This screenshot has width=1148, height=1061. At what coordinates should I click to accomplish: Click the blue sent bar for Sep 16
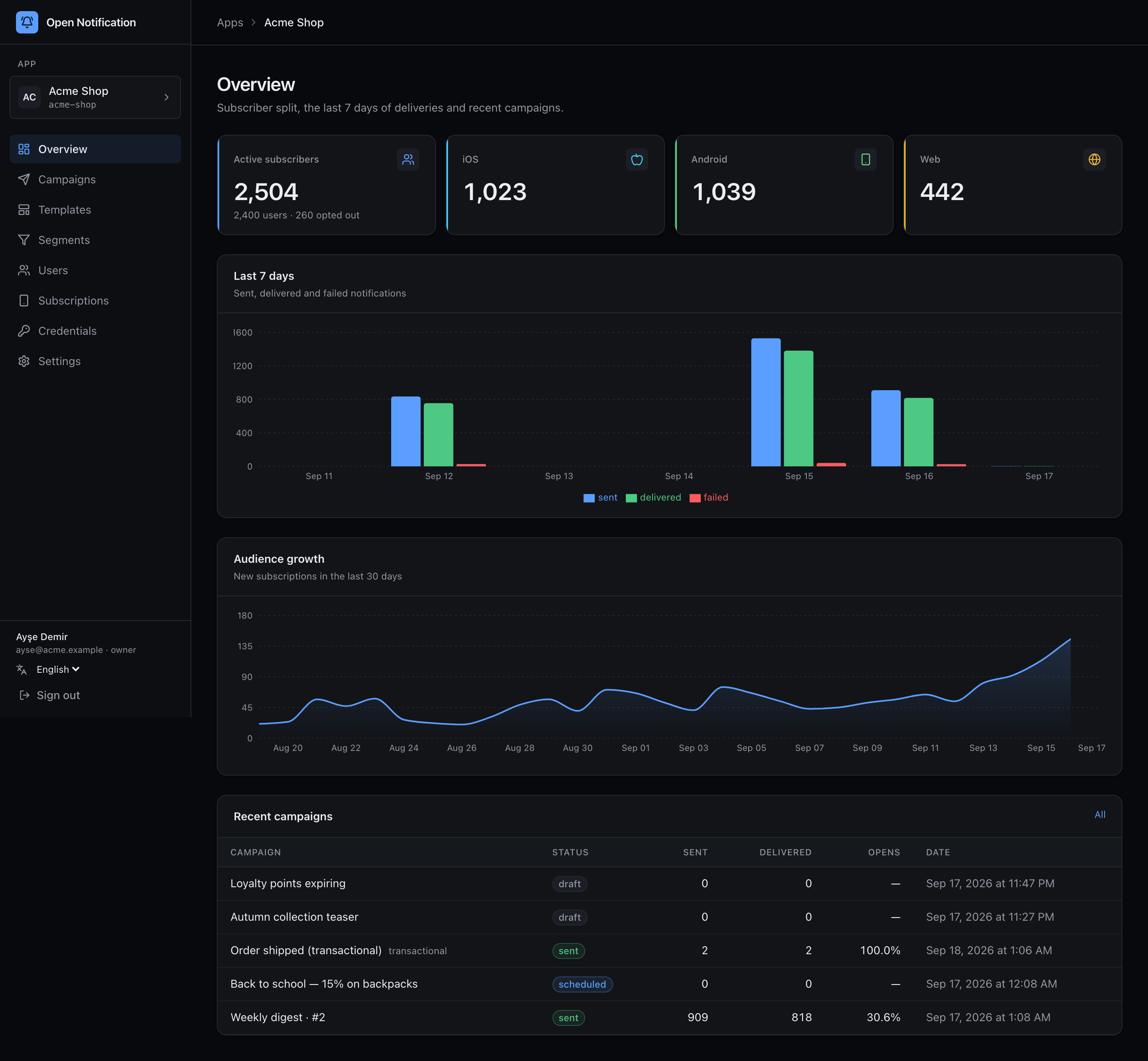[x=886, y=428]
